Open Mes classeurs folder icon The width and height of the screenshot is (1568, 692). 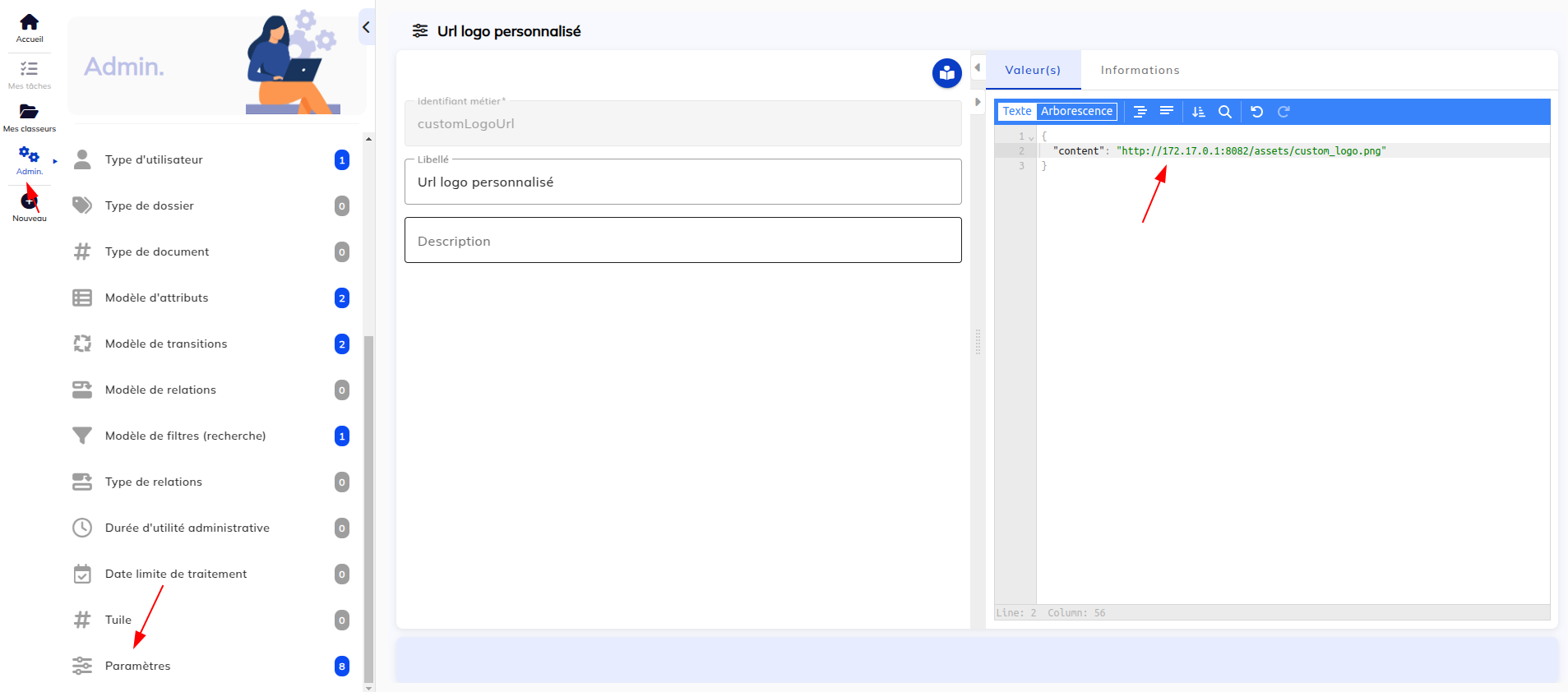click(29, 112)
